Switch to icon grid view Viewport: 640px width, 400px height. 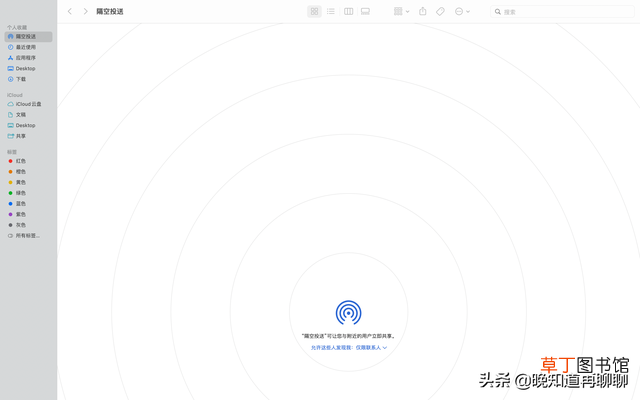[314, 11]
